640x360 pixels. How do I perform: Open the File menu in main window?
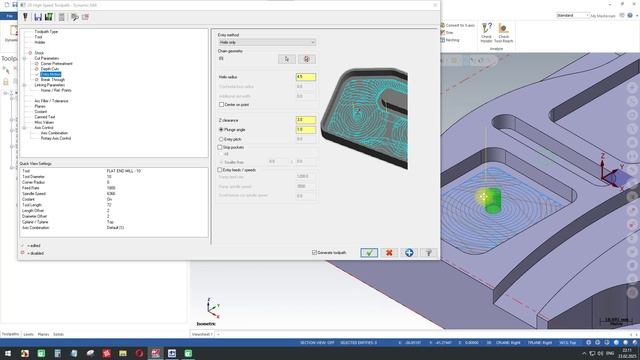point(8,16)
